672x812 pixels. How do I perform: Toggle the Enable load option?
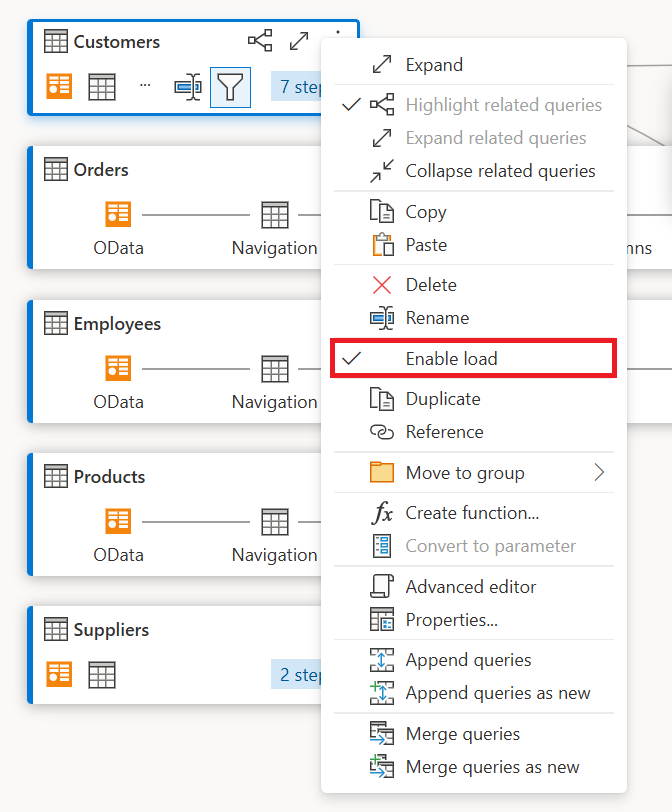[474, 358]
